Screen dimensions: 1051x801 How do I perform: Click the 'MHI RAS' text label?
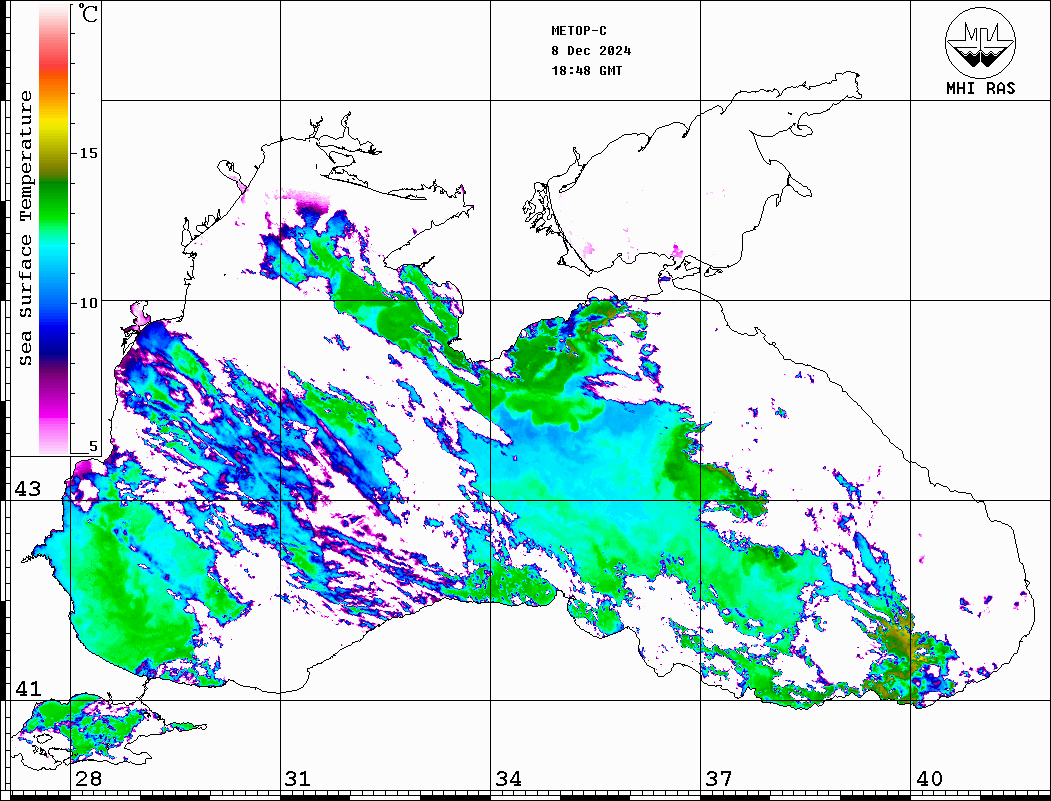click(x=980, y=88)
